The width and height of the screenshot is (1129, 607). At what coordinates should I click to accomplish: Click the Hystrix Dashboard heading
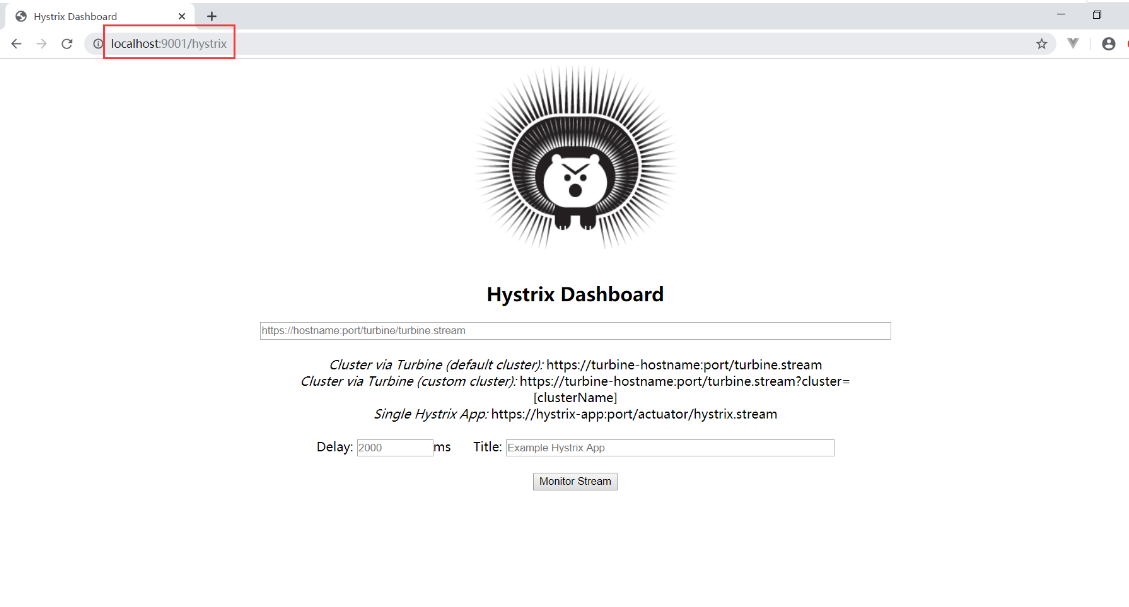coord(575,294)
